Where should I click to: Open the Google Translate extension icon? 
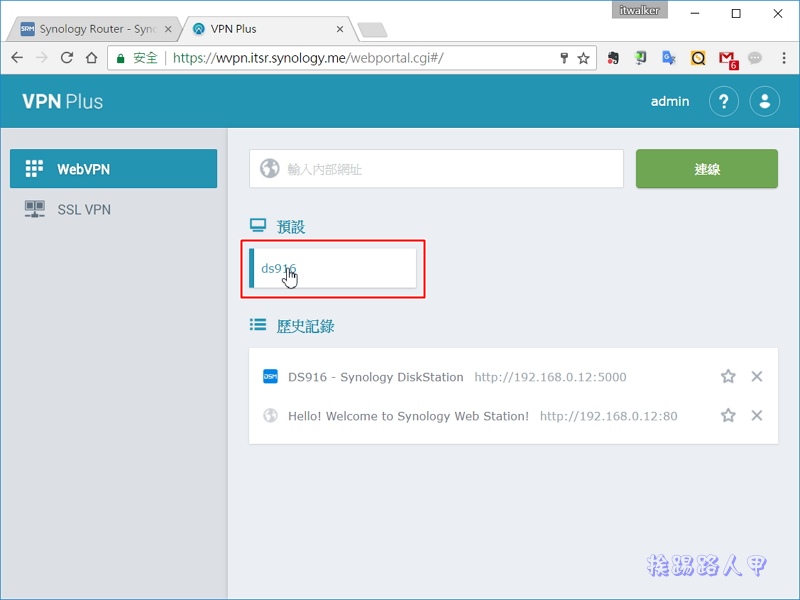[x=668, y=58]
